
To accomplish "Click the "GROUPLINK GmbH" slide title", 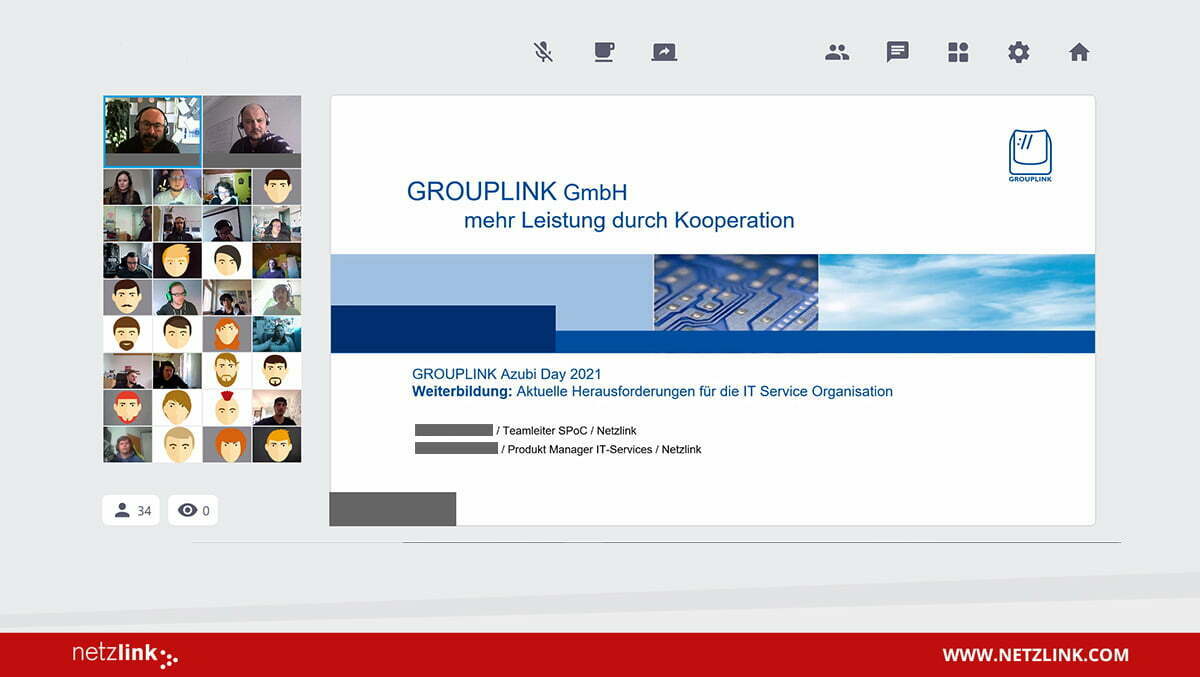I will [517, 192].
